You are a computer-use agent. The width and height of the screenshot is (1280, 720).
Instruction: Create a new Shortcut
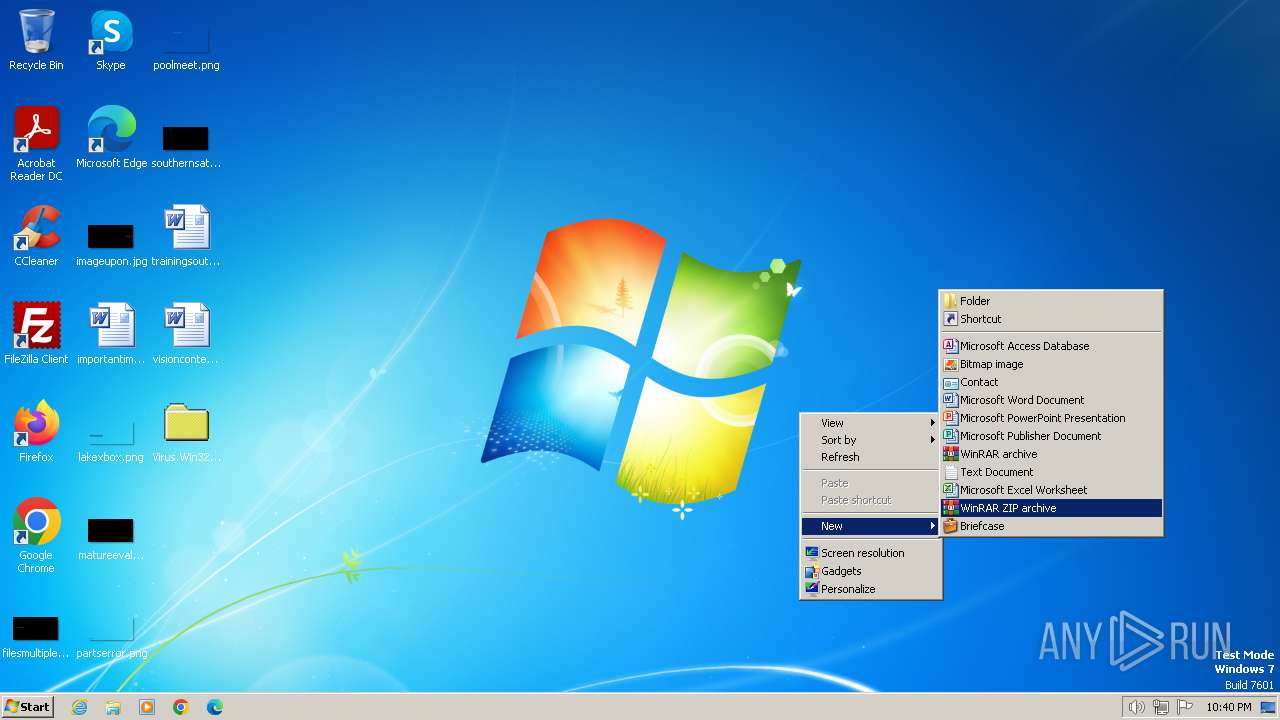[x=1051, y=319]
